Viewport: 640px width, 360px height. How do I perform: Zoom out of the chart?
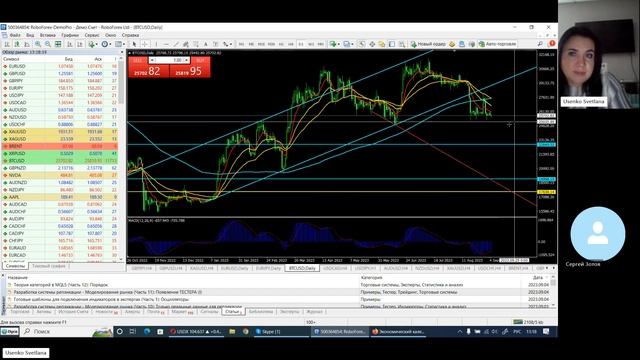[x=48, y=44]
